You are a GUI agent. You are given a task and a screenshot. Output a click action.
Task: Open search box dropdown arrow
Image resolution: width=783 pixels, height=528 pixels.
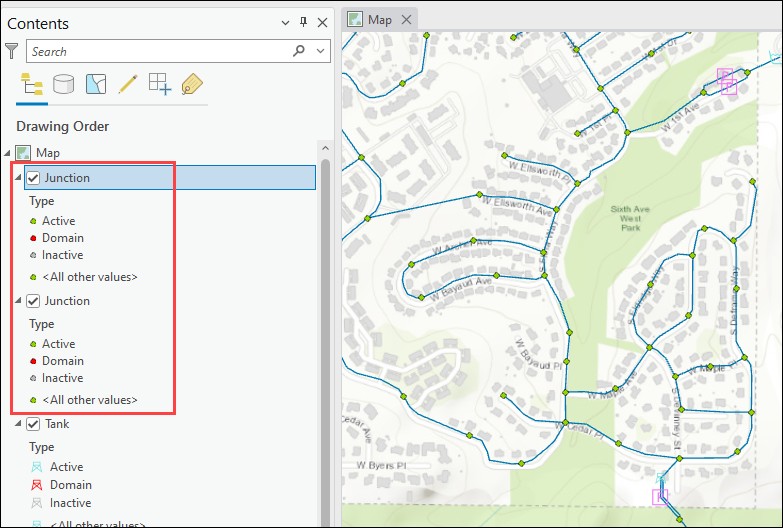pyautogui.click(x=321, y=51)
